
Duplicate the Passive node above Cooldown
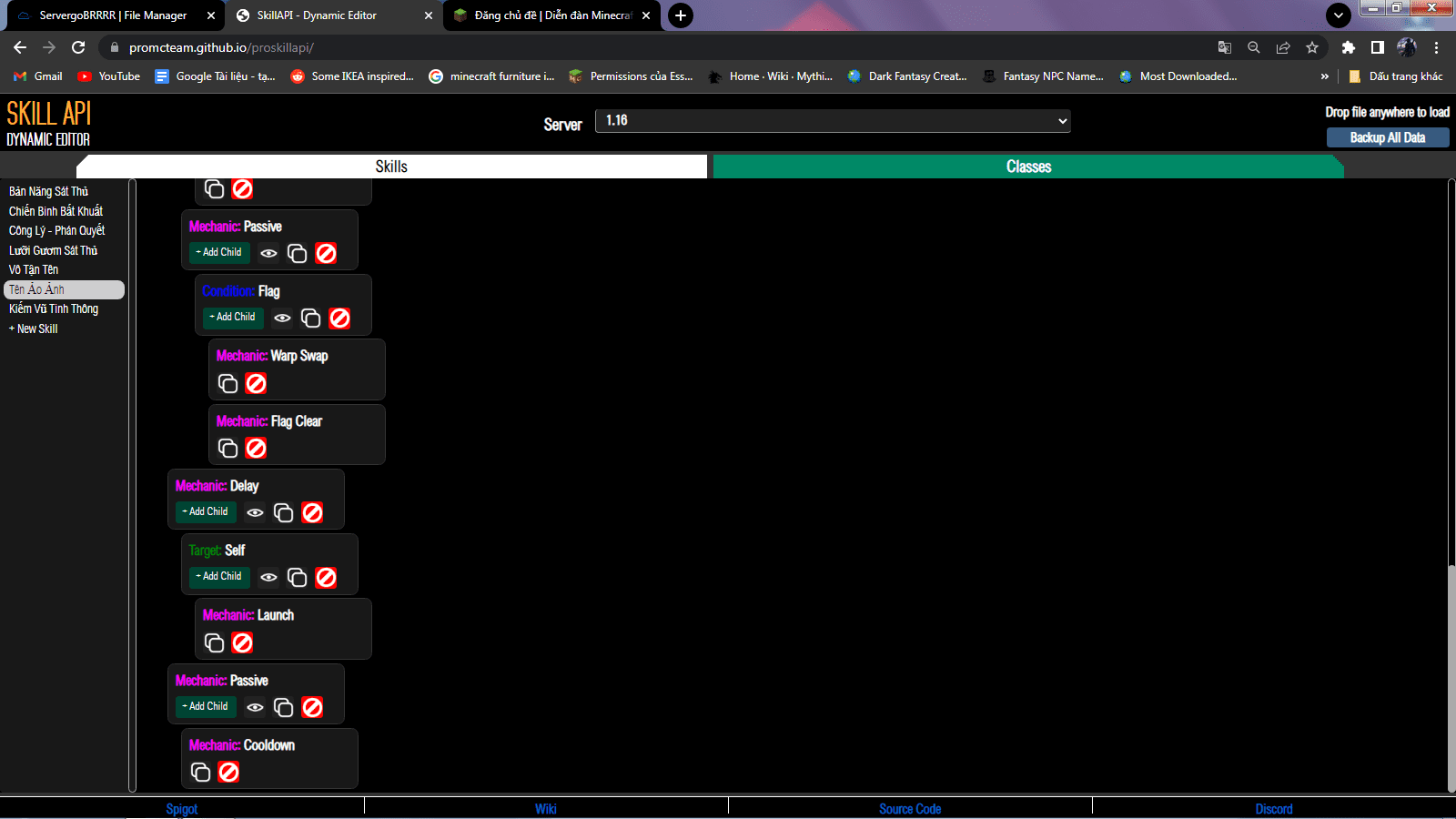point(283,707)
